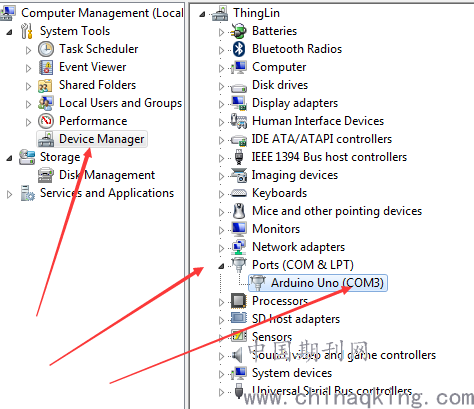Click the Imaging devices camera icon

239,175
